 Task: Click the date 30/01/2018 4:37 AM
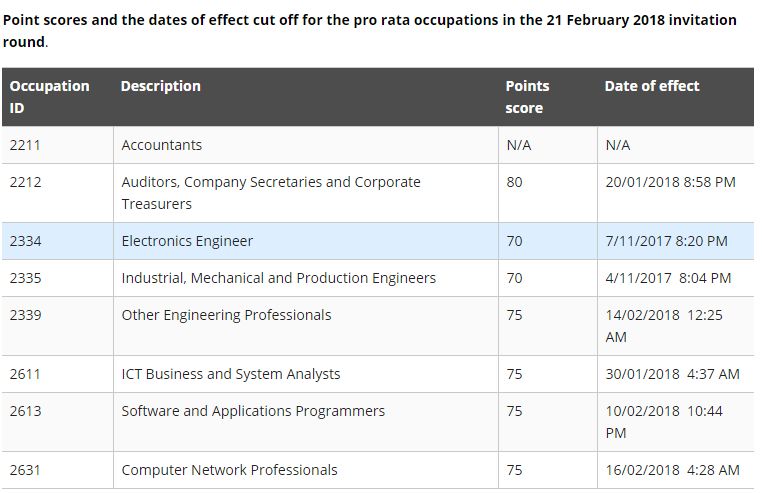673,374
